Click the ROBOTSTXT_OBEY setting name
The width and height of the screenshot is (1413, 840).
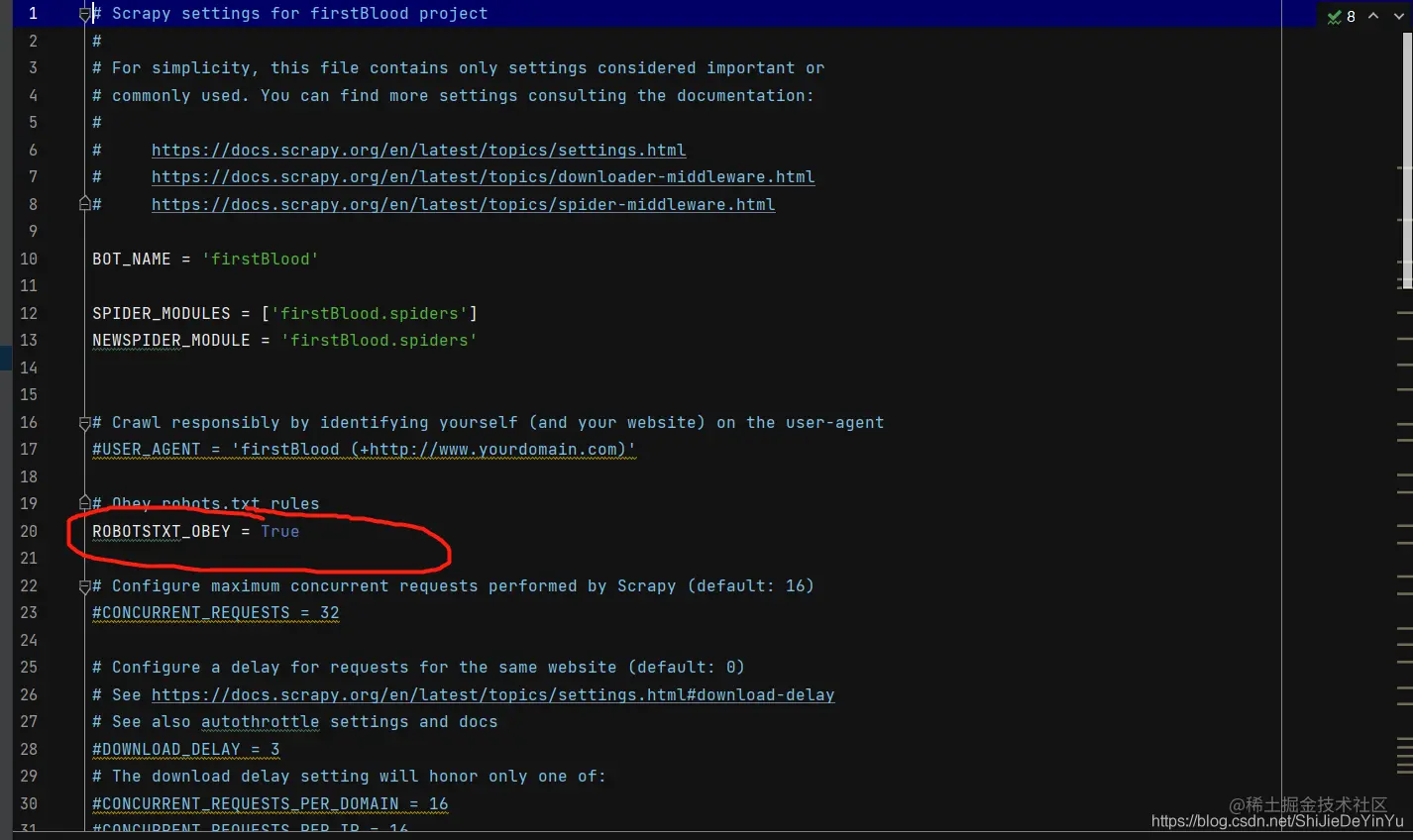click(162, 532)
